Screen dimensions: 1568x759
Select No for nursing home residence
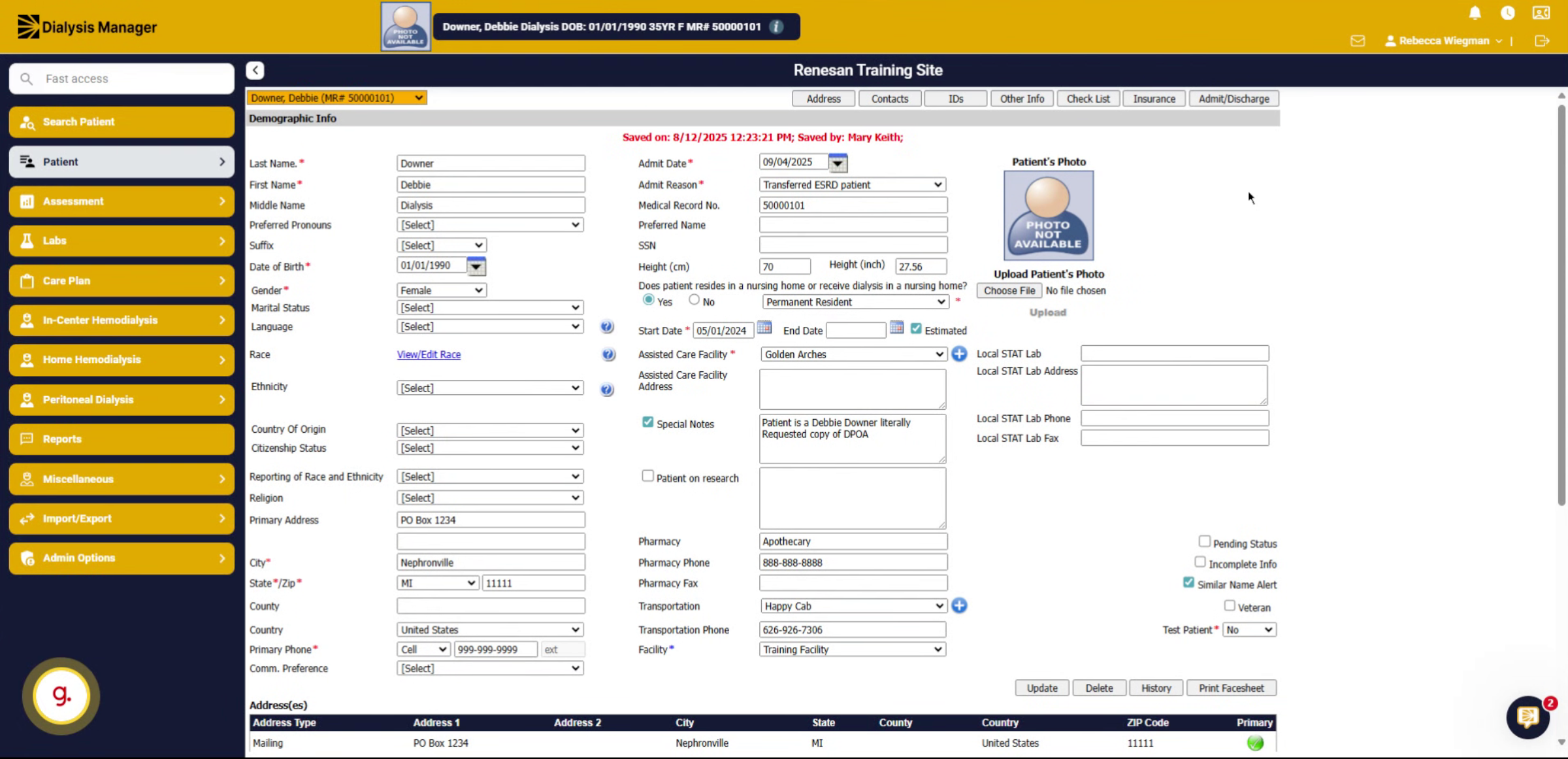pos(694,299)
